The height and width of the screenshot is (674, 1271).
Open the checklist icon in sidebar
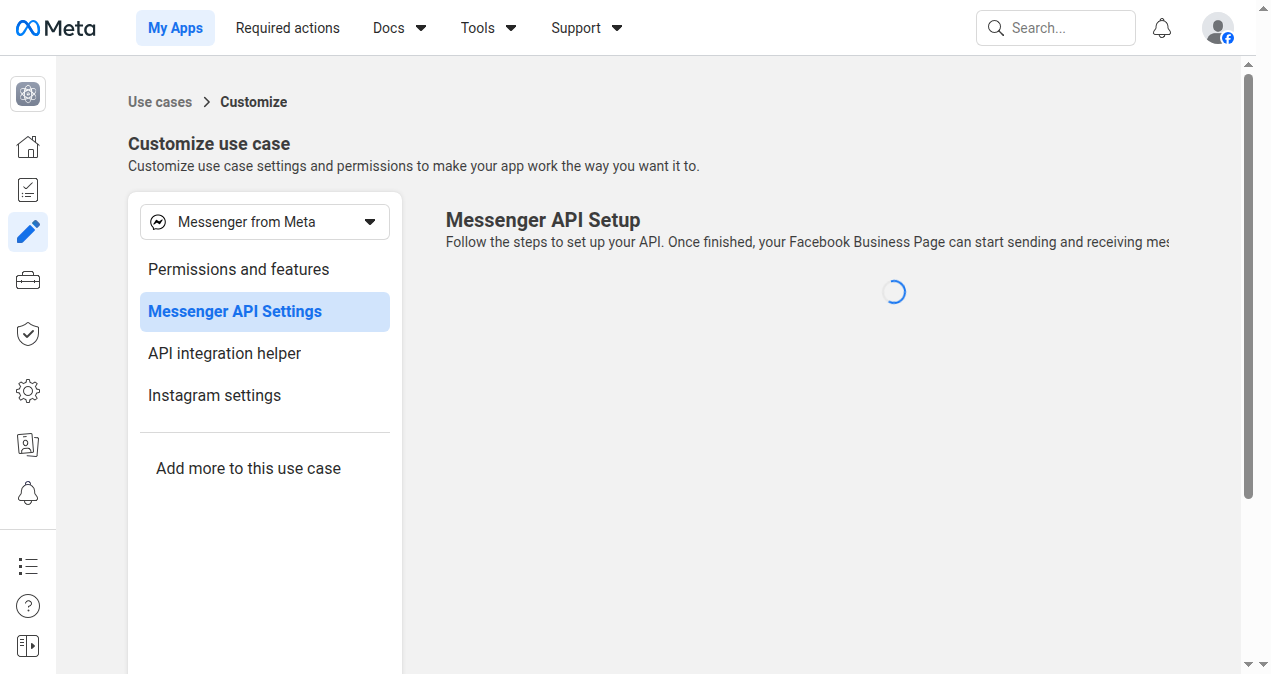(x=28, y=190)
